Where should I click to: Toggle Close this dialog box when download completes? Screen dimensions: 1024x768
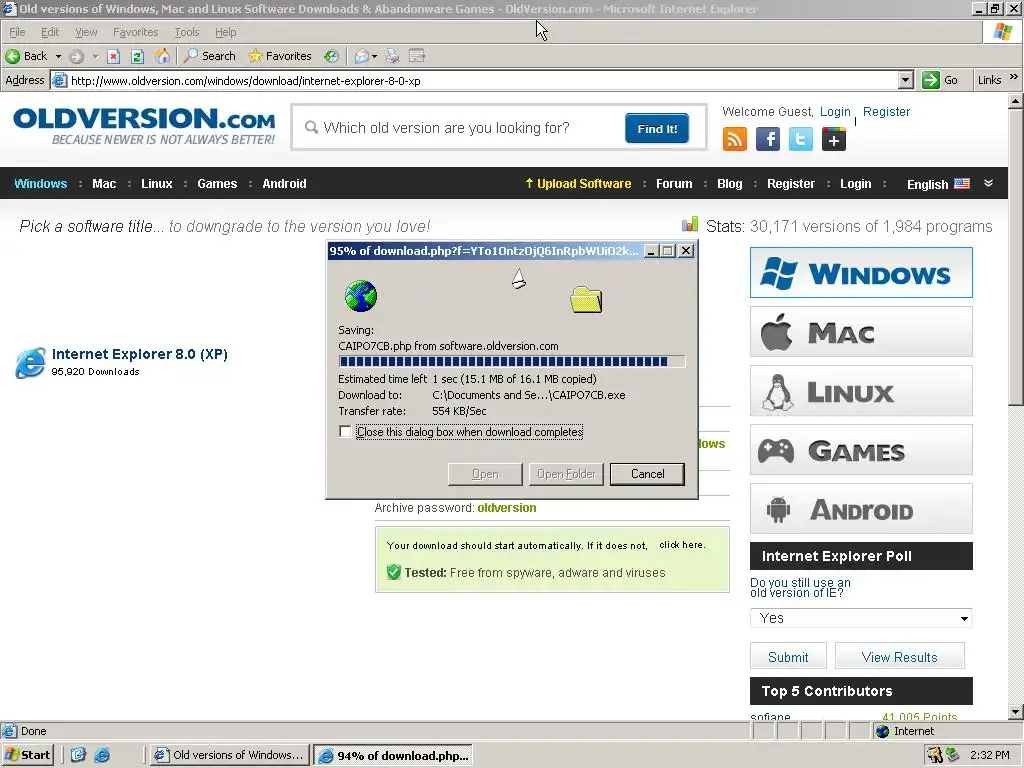pos(345,432)
